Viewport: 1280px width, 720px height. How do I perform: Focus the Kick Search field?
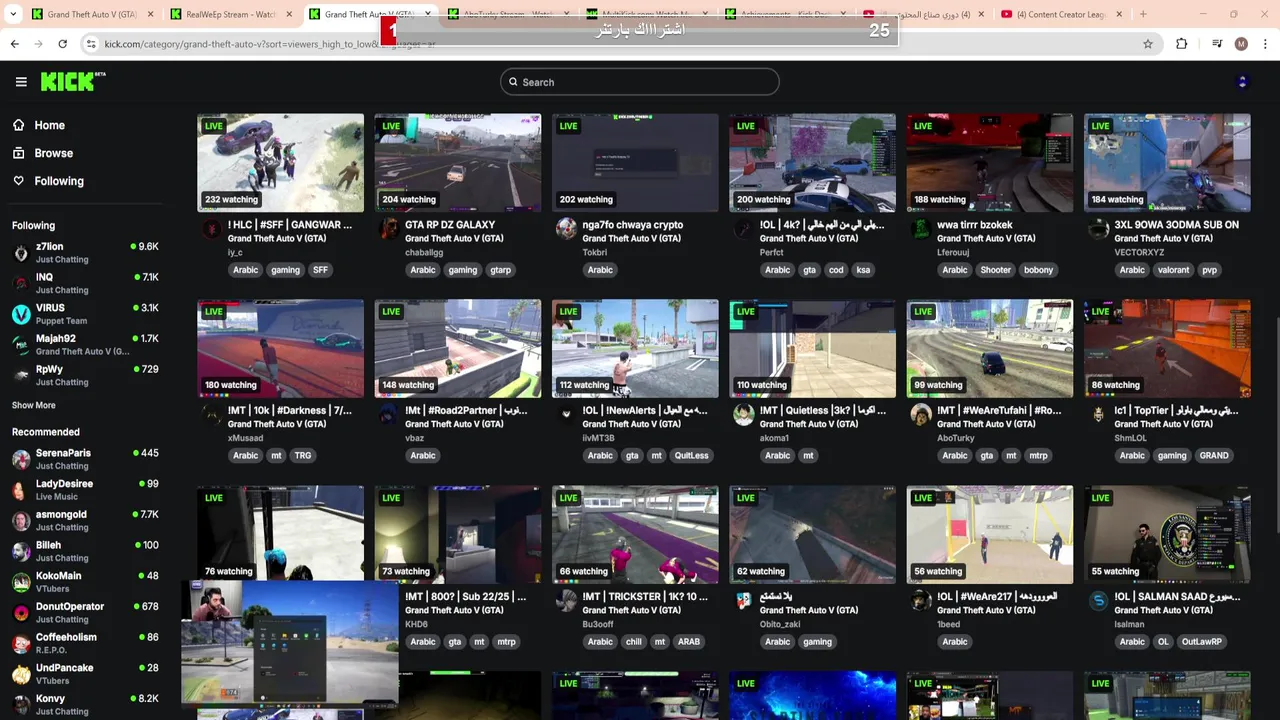(x=640, y=82)
